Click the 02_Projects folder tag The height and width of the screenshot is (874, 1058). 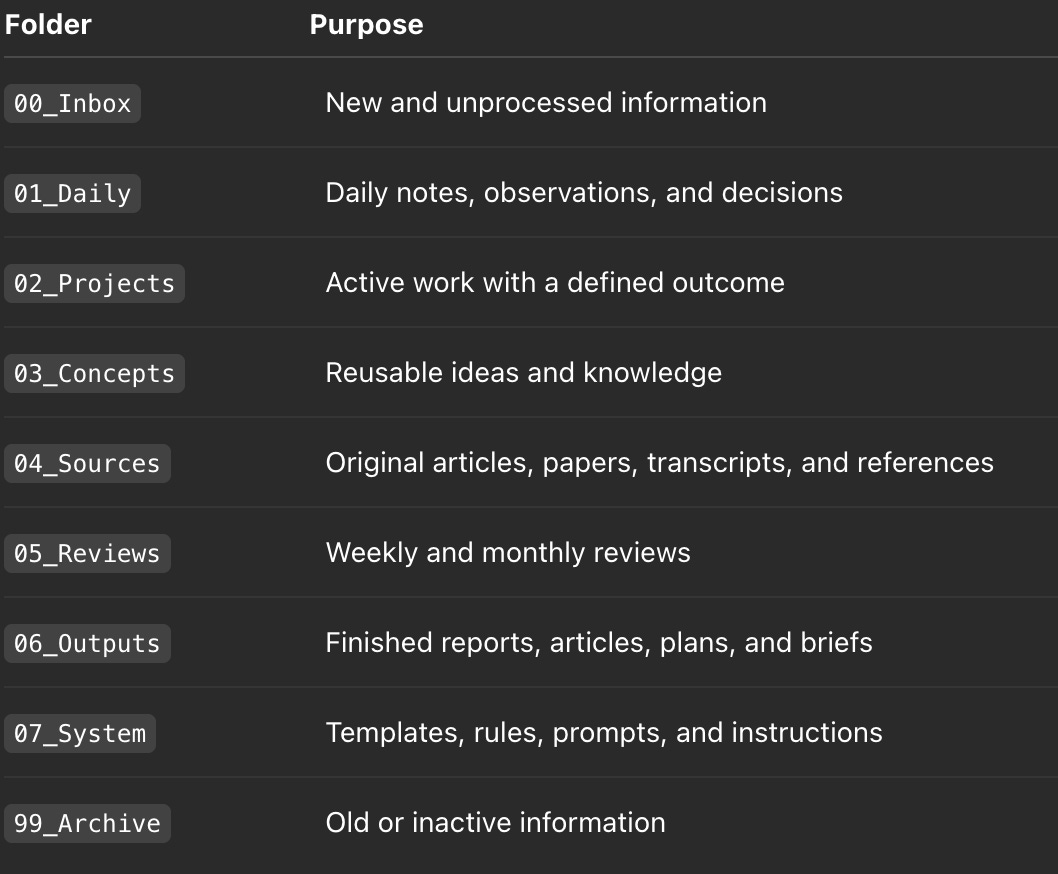[x=94, y=283]
